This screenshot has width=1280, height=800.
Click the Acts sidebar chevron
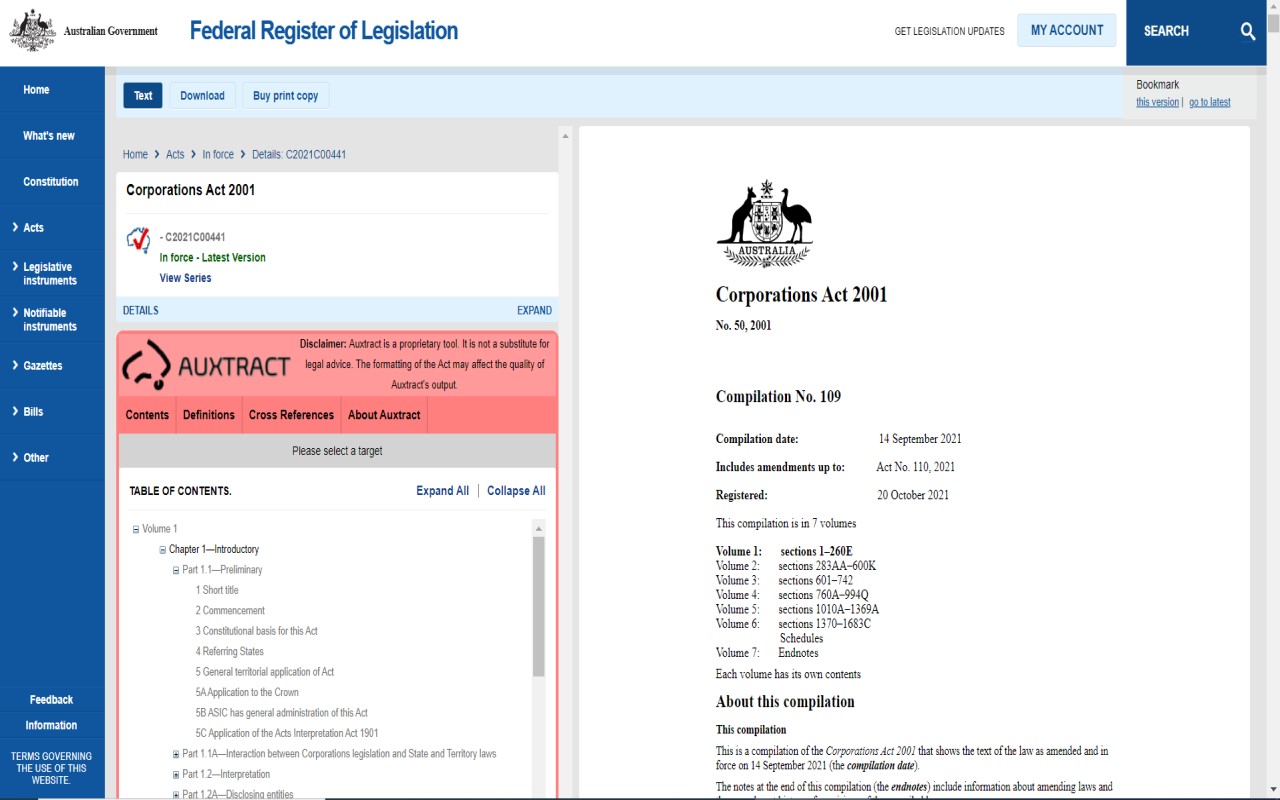click(x=14, y=227)
